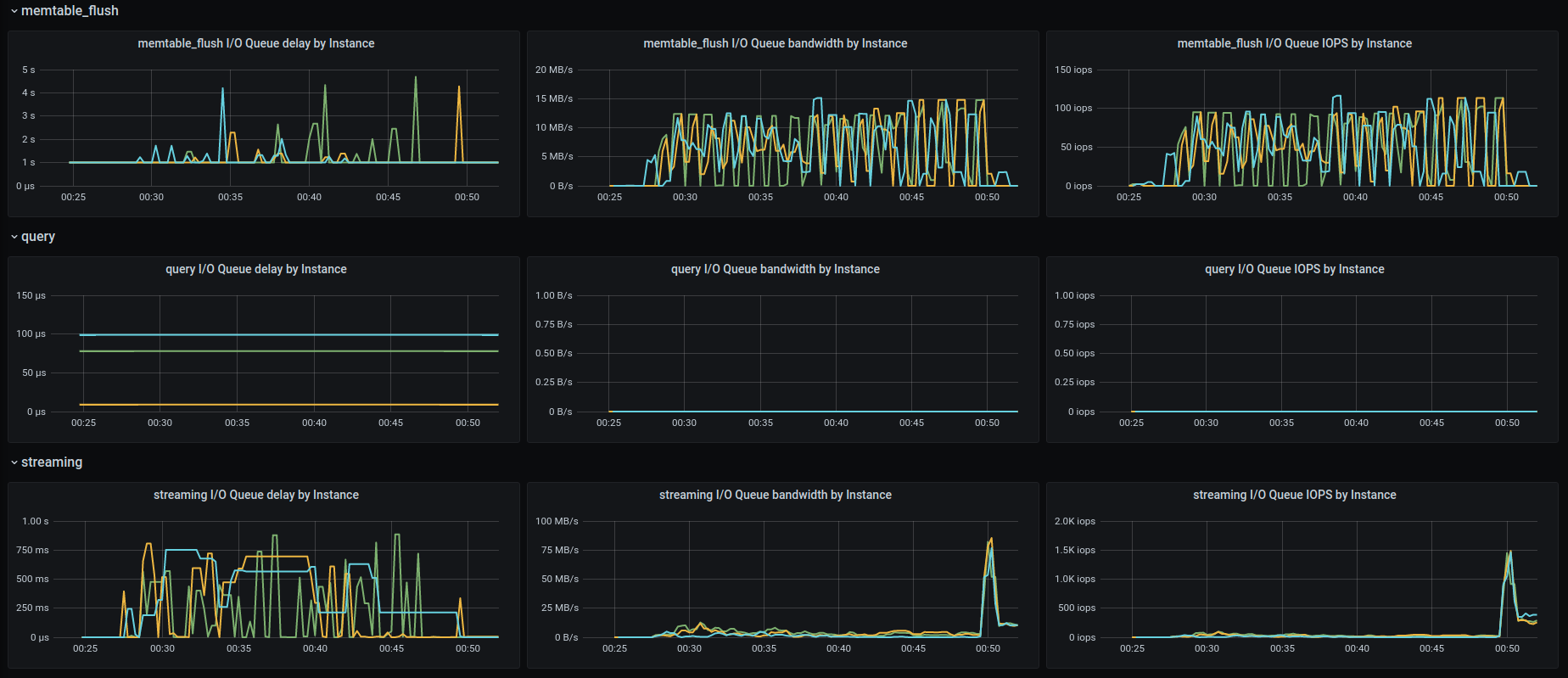Click the "0.75 iops" axis label
1568x678 pixels.
[x=1075, y=324]
